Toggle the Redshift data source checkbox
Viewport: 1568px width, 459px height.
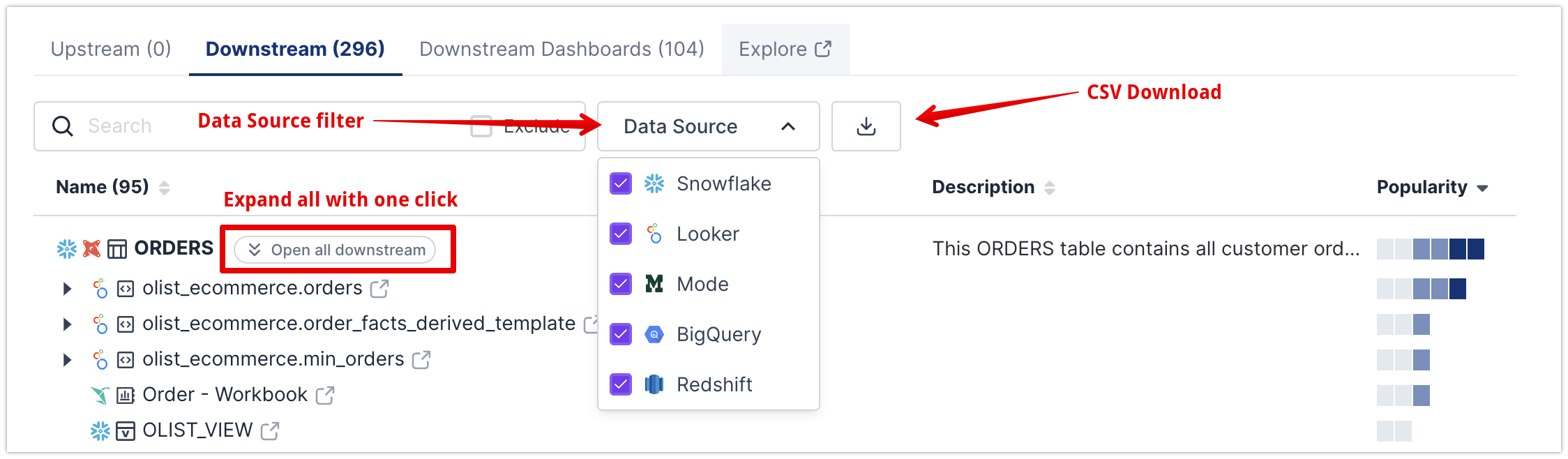click(620, 384)
